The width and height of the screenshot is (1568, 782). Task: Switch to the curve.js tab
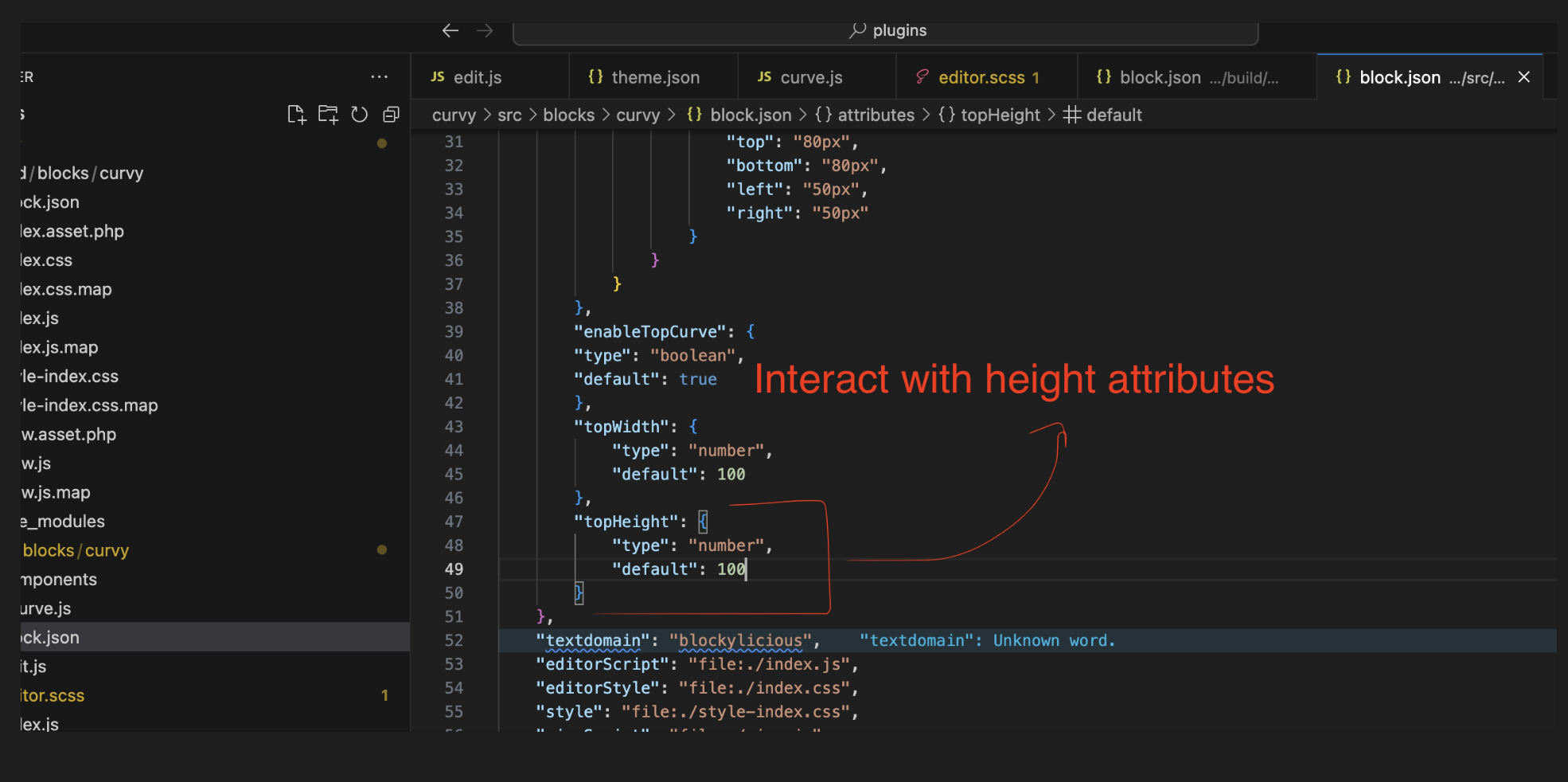point(817,77)
